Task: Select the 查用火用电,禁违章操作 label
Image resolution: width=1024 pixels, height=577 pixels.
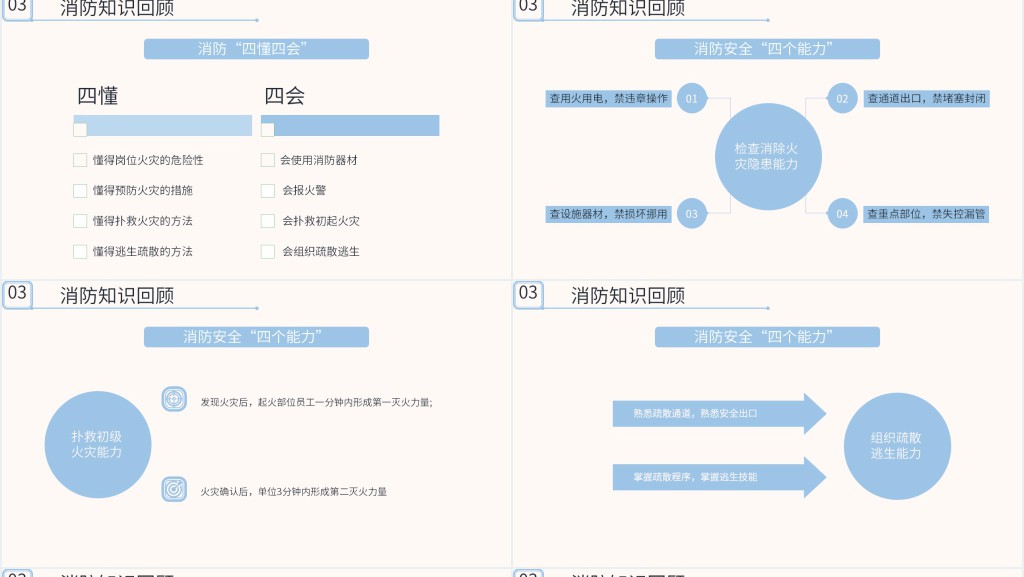Action: 609,99
